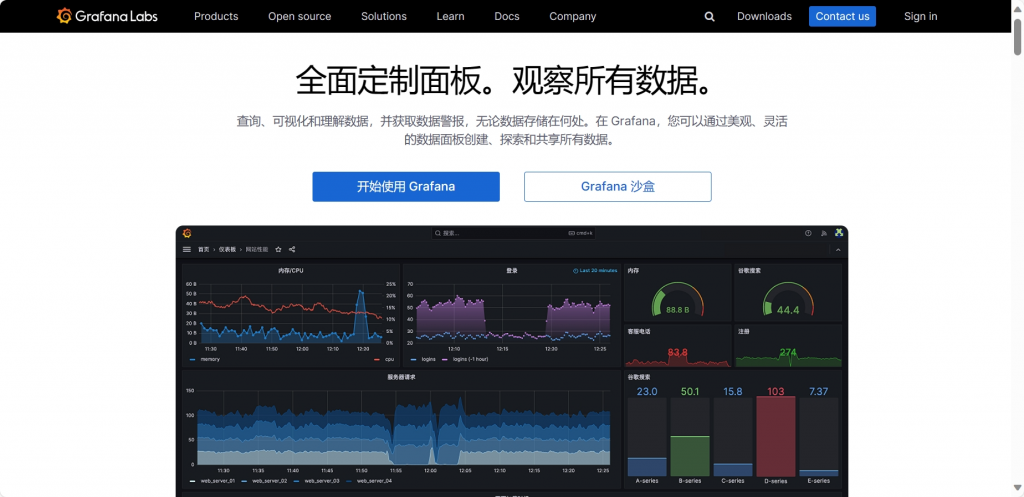Click the 服务器请求 panel title
Viewport: 1024px width, 497px height.
tap(401, 377)
